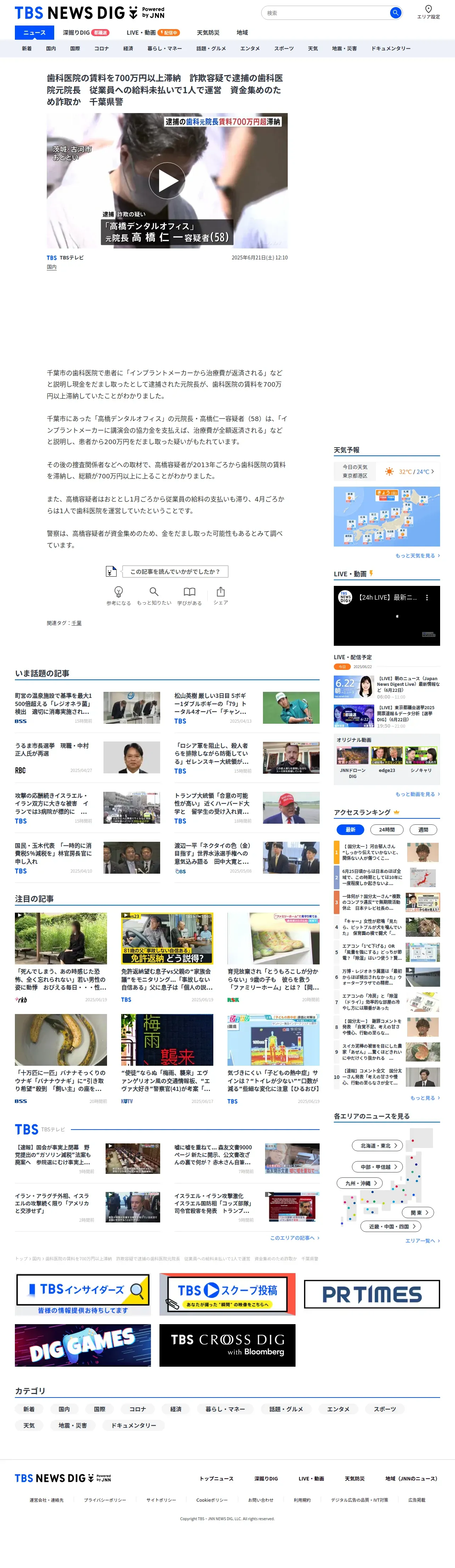Screen dimensions: 455x1568
Task: Open the JNNドローンDIG video thumbnail
Action: click(x=353, y=756)
